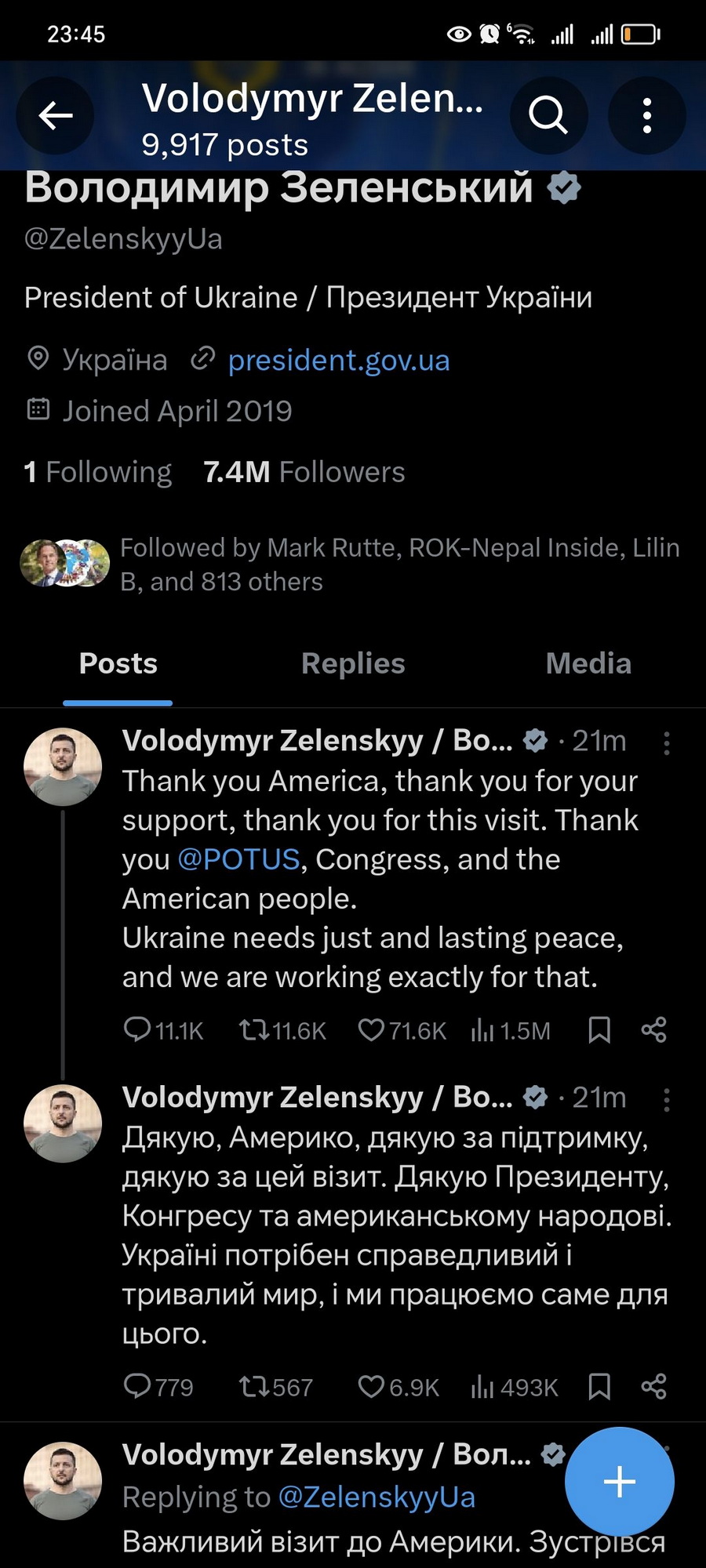Image resolution: width=706 pixels, height=1568 pixels.
Task: View analytics of the Ukrainian post
Action: [x=514, y=1387]
